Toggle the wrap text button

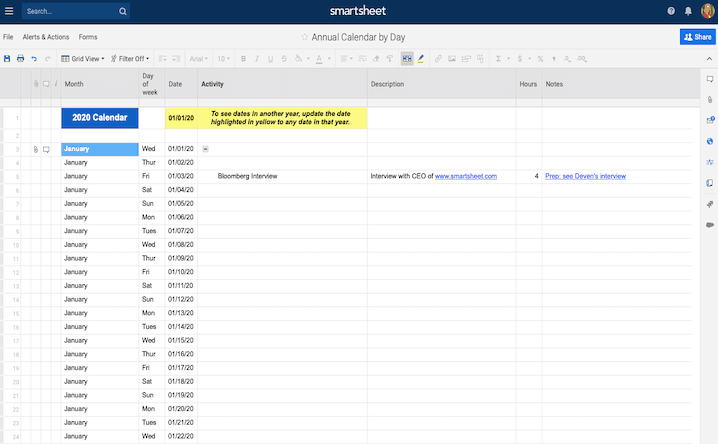(x=407, y=59)
